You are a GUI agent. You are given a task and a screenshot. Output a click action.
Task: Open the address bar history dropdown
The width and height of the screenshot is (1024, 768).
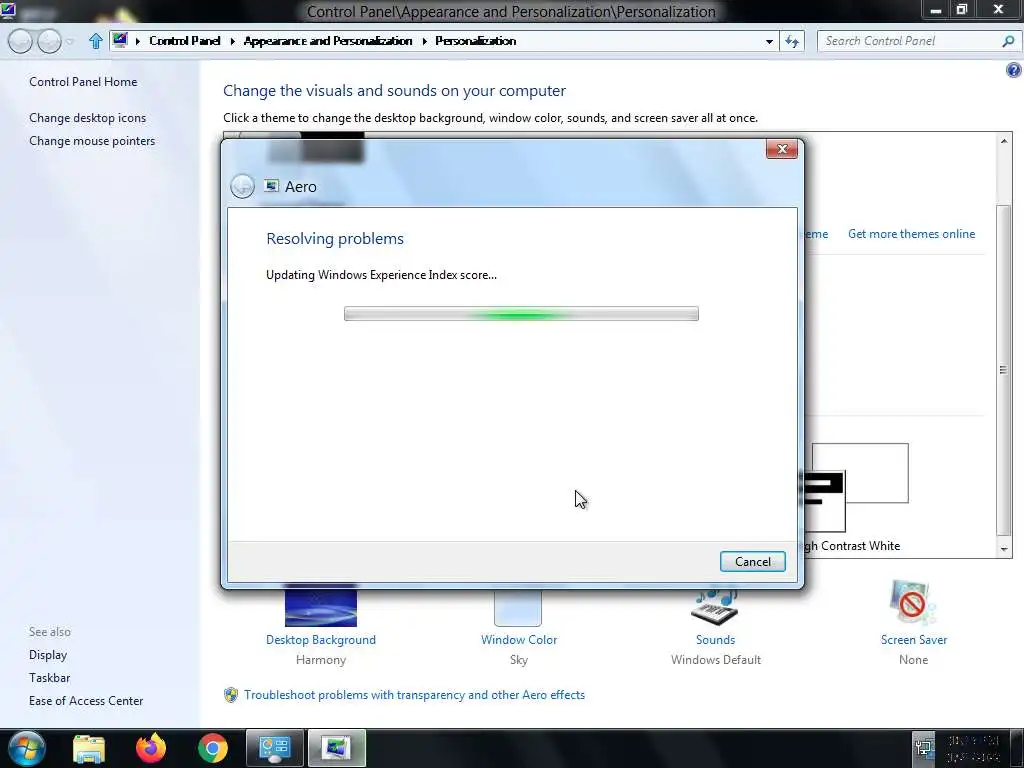[769, 41]
